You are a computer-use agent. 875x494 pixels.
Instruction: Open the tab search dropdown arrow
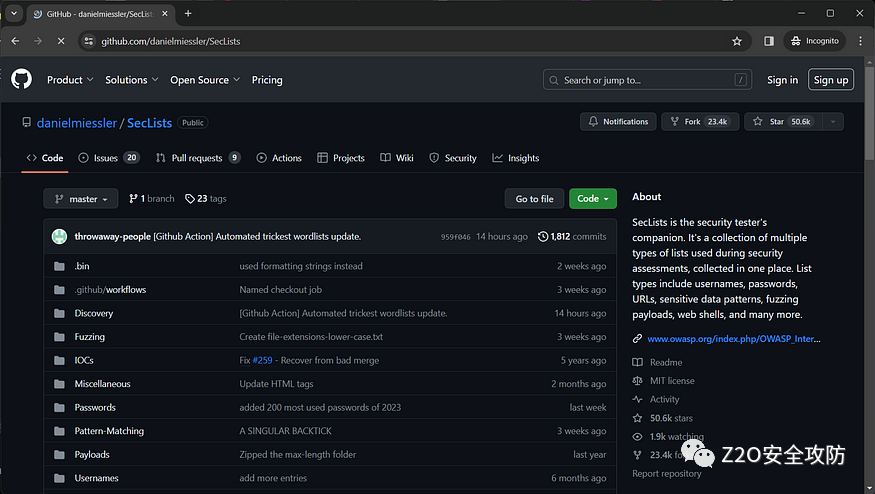[x=14, y=13]
